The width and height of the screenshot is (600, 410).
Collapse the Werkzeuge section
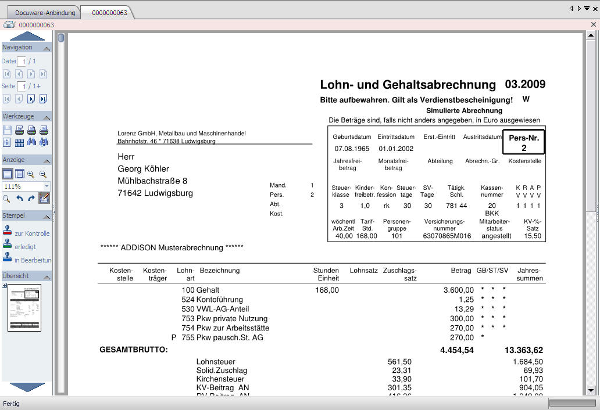pyautogui.click(x=46, y=117)
